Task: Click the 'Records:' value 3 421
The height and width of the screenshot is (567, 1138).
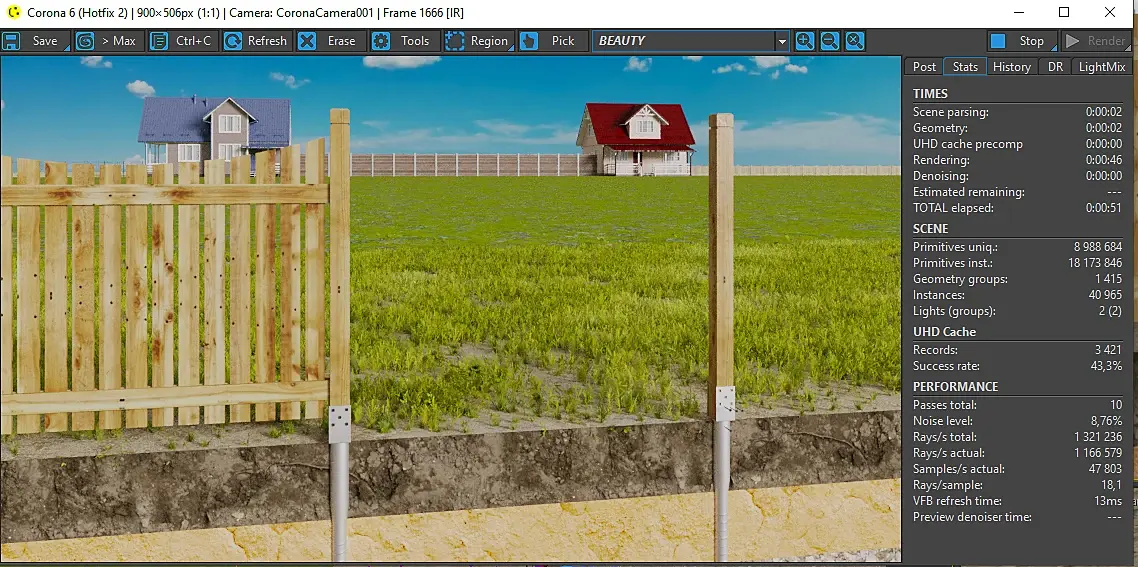Action: 1108,350
